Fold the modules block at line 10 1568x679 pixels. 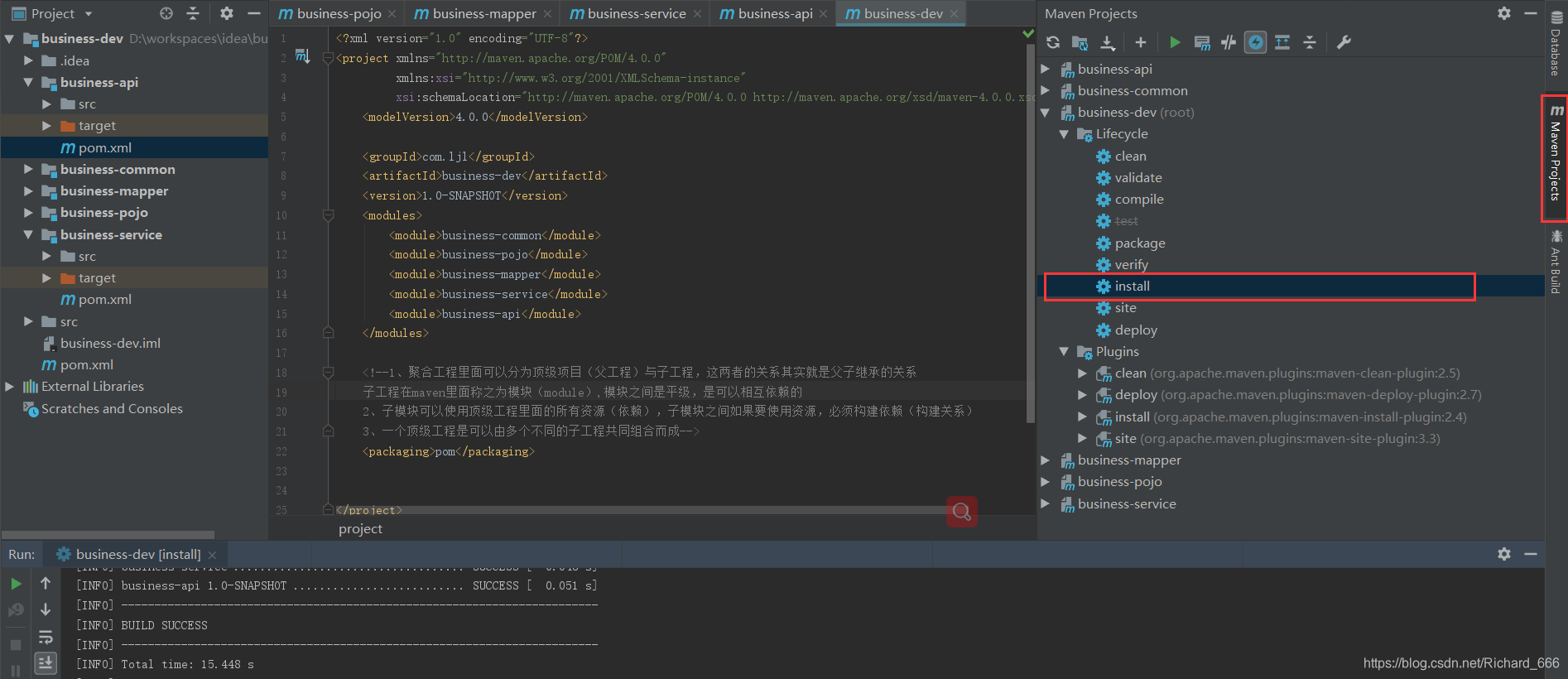(328, 215)
